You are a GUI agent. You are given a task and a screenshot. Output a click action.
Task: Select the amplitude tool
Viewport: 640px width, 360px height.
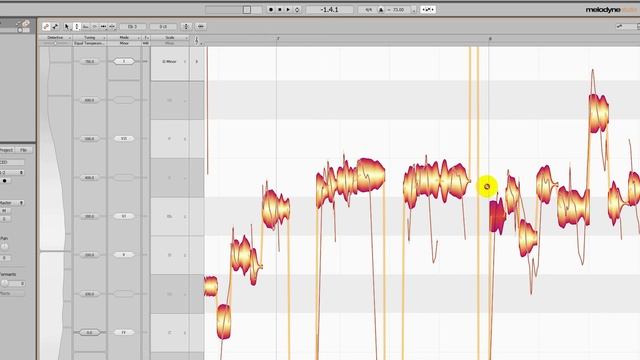[95, 27]
